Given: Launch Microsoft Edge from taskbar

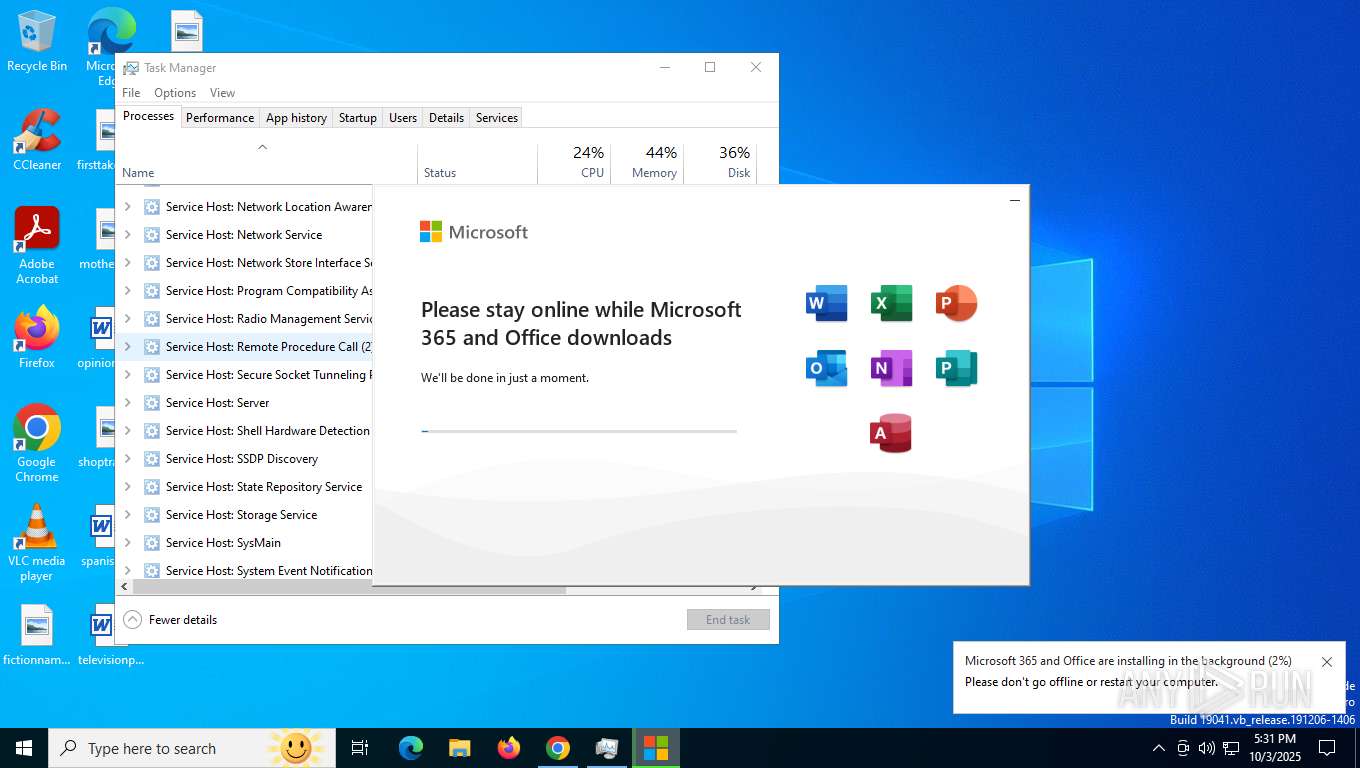Looking at the screenshot, I should (411, 748).
